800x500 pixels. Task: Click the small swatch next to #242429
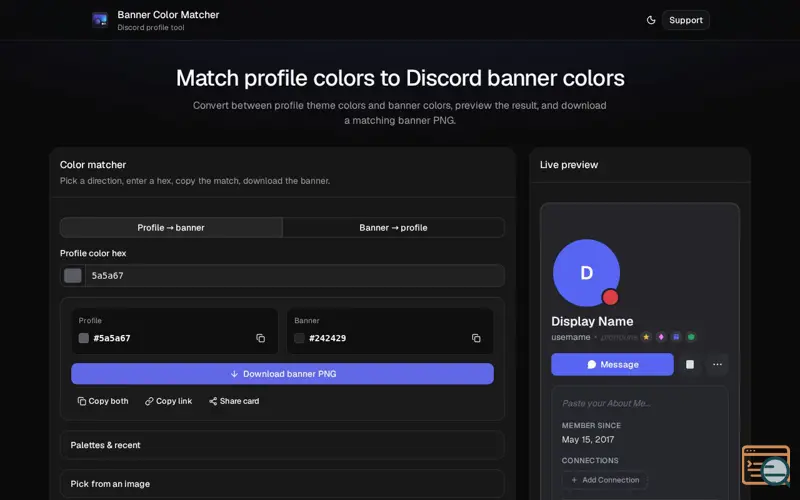(x=299, y=338)
